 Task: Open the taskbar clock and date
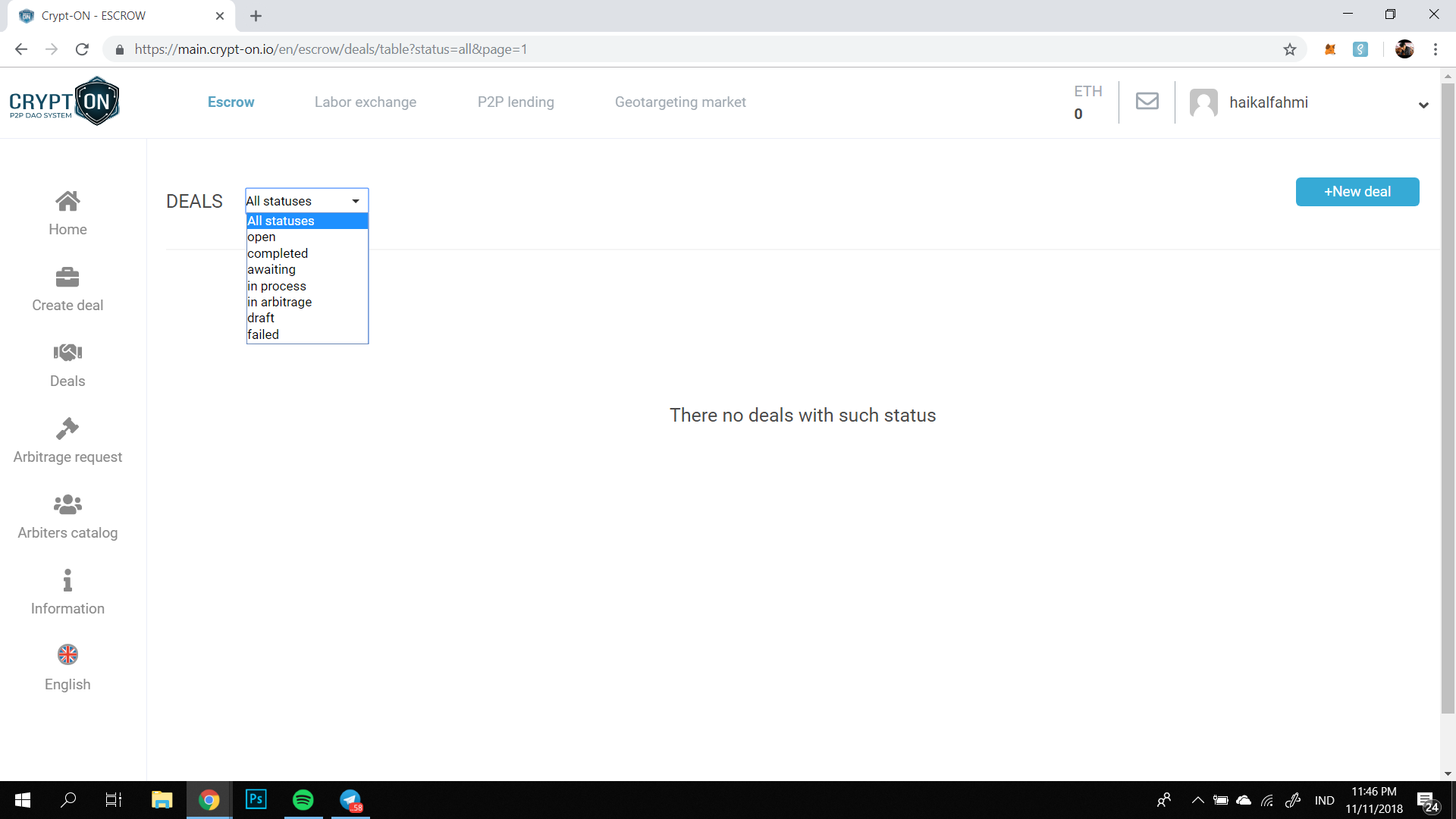pos(1374,801)
